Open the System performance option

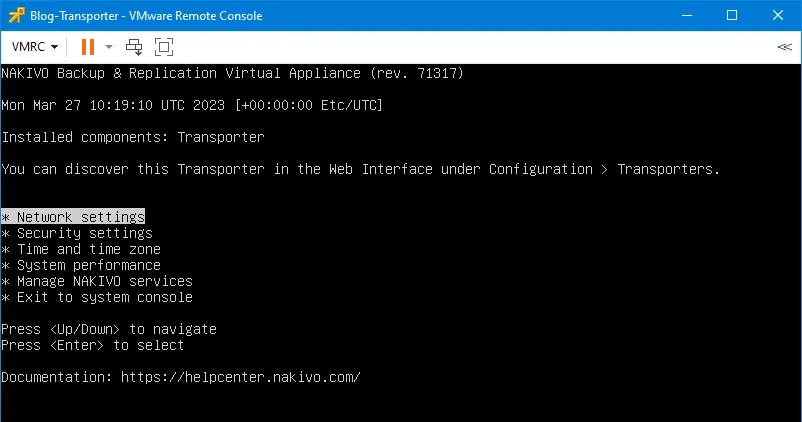[x=88, y=265]
